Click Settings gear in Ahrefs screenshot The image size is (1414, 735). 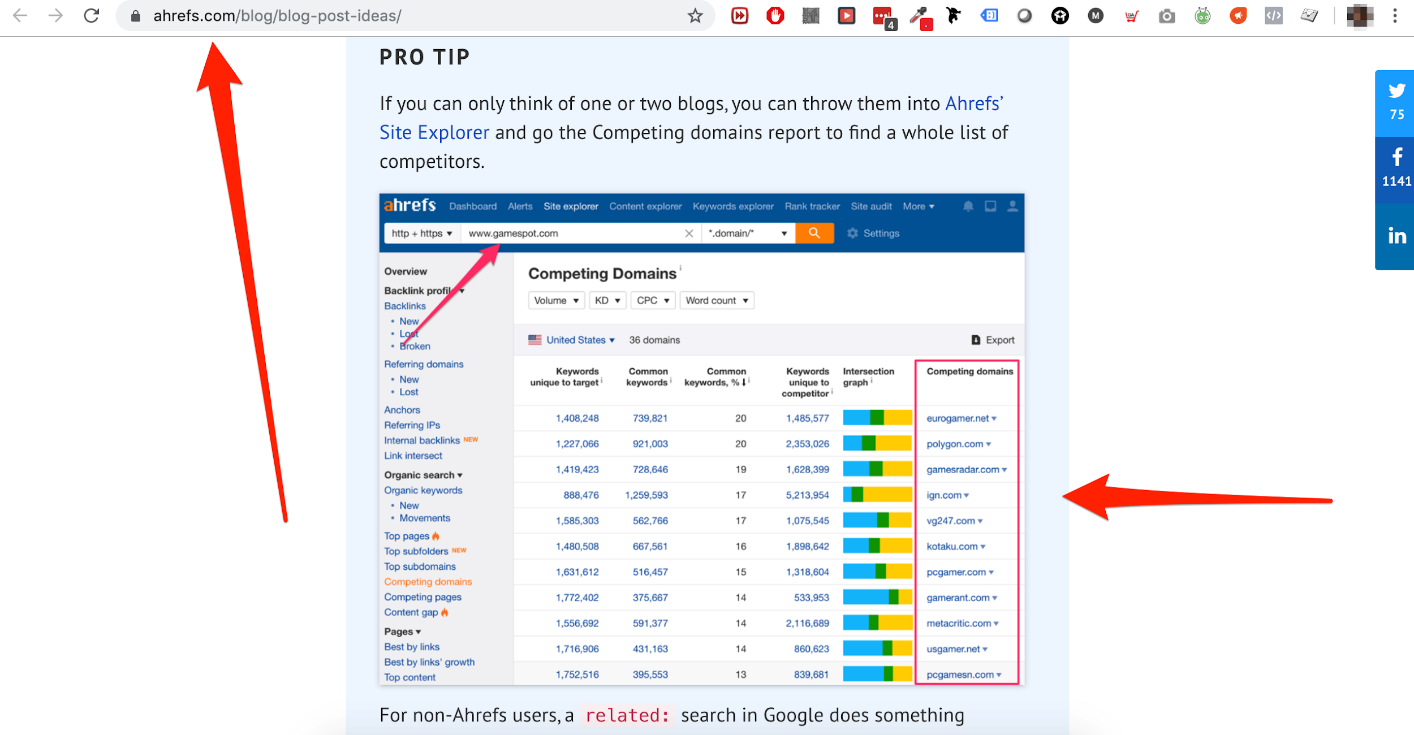click(873, 233)
